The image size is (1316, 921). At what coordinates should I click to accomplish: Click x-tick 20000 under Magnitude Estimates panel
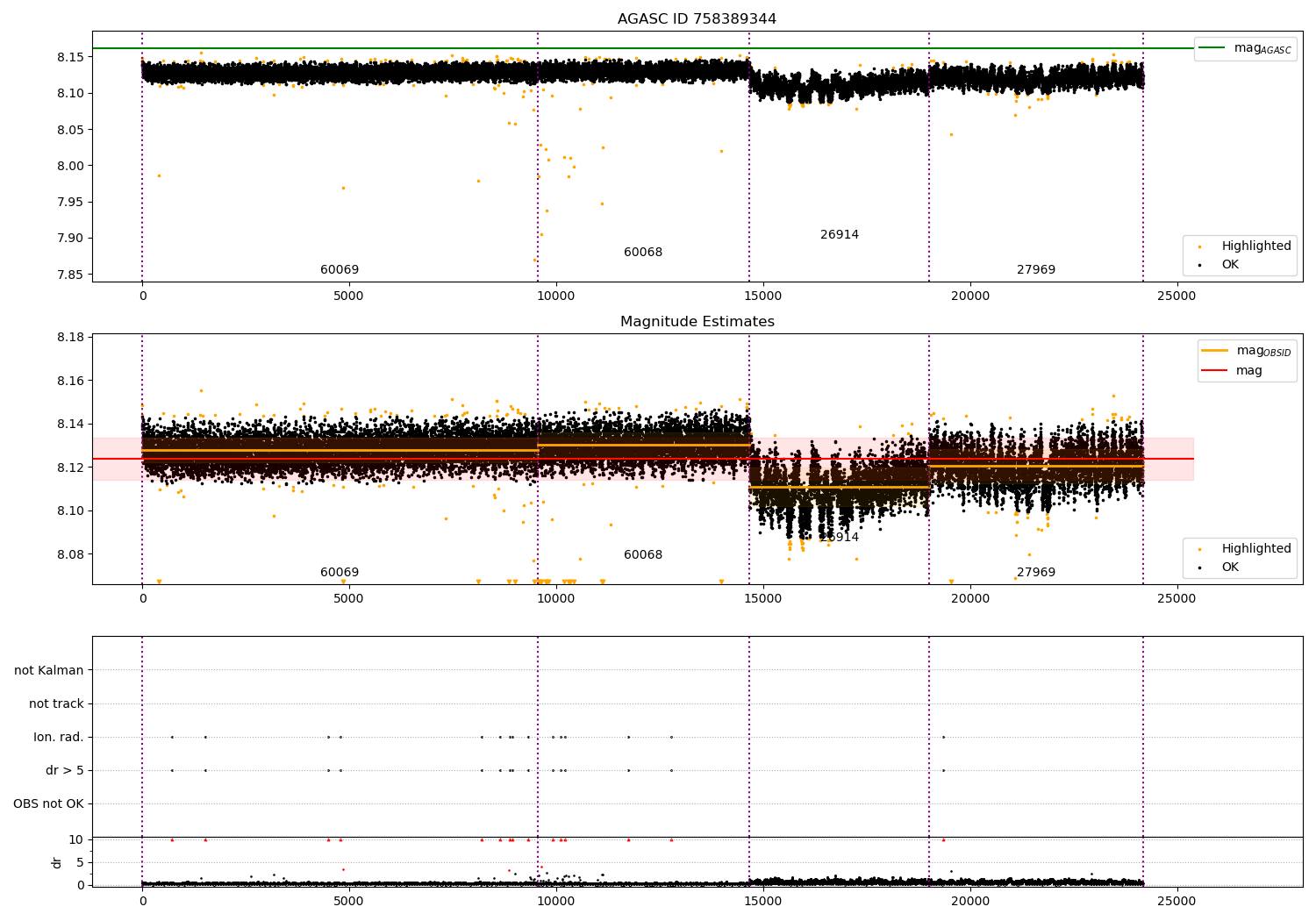click(969, 598)
